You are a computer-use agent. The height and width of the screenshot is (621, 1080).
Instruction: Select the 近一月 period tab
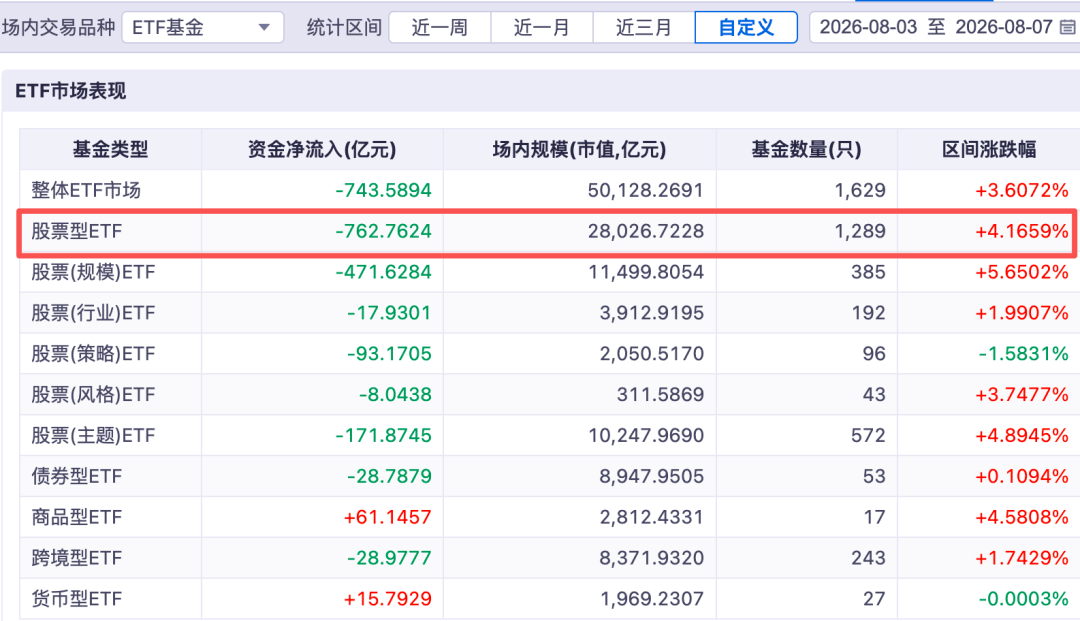(x=541, y=28)
